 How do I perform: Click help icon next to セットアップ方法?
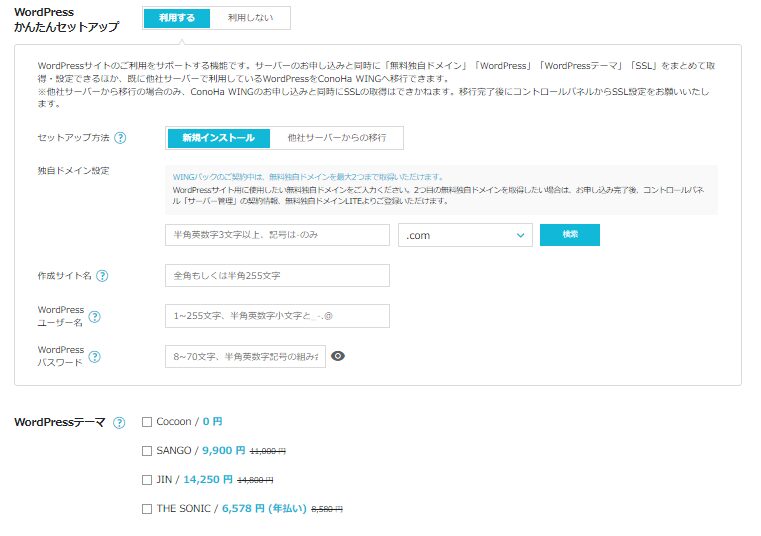click(120, 138)
